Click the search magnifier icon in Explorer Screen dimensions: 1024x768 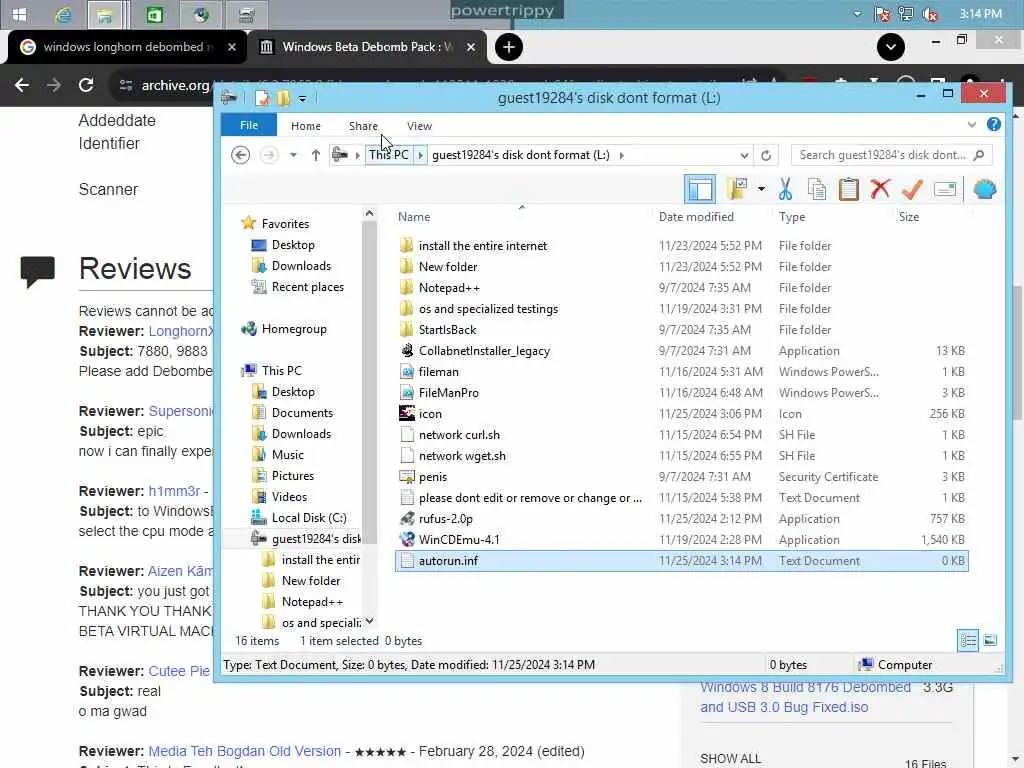coord(978,155)
